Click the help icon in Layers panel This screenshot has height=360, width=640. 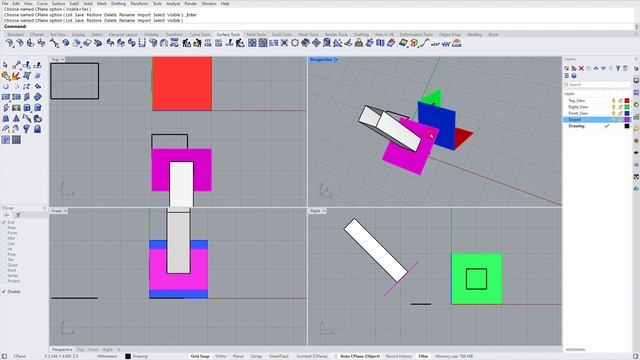tap(574, 76)
